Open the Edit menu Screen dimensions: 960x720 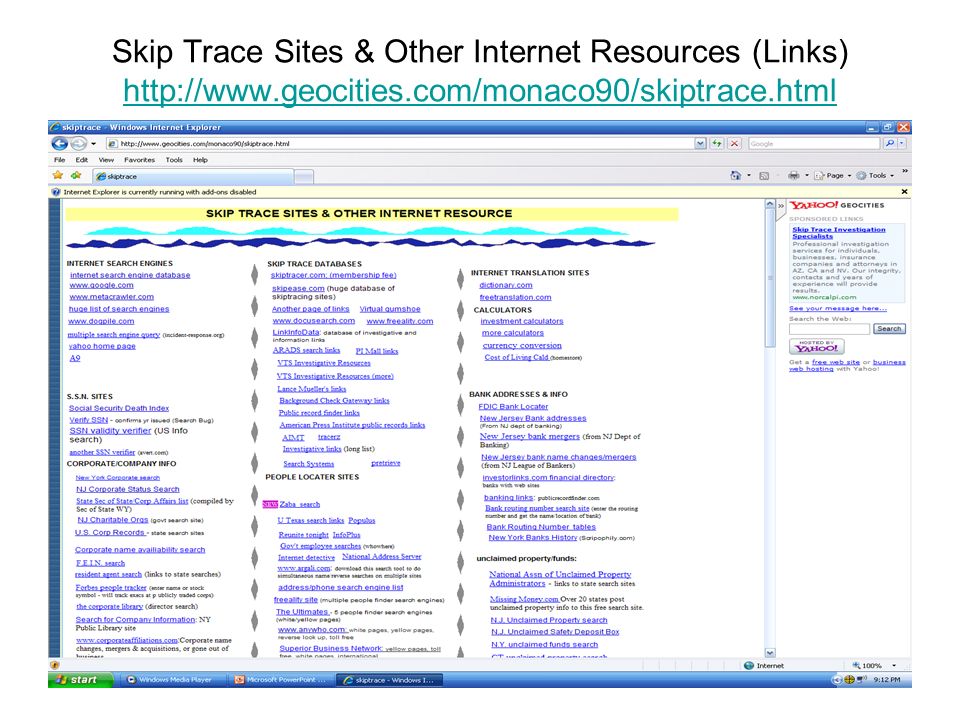81,160
